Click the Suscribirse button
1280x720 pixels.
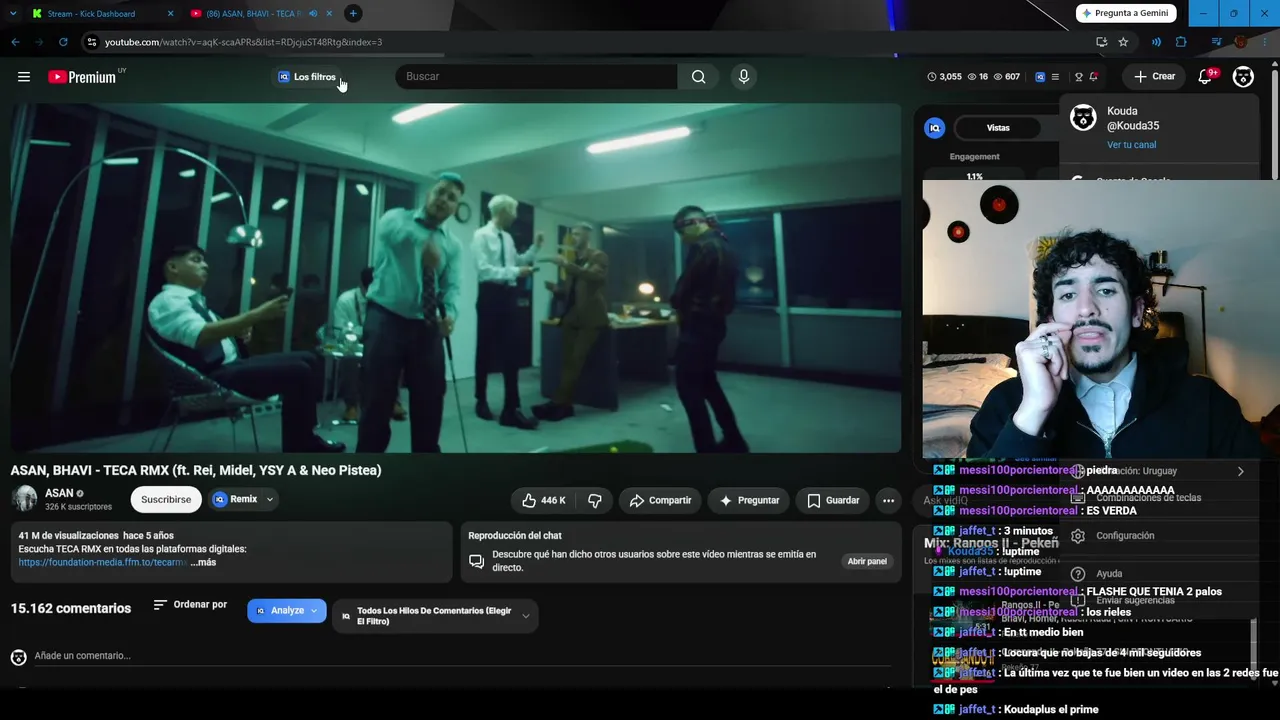coord(166,499)
